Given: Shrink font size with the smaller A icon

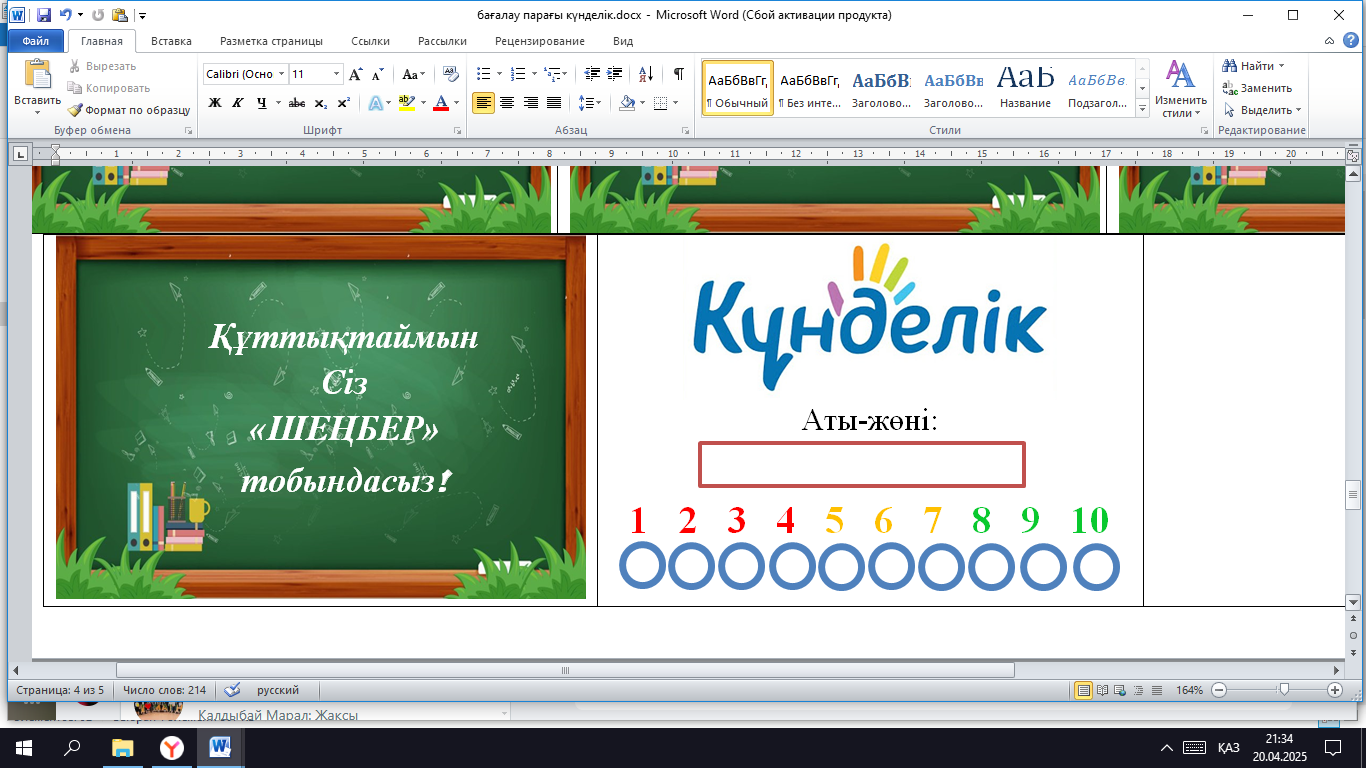Looking at the screenshot, I should [x=377, y=74].
